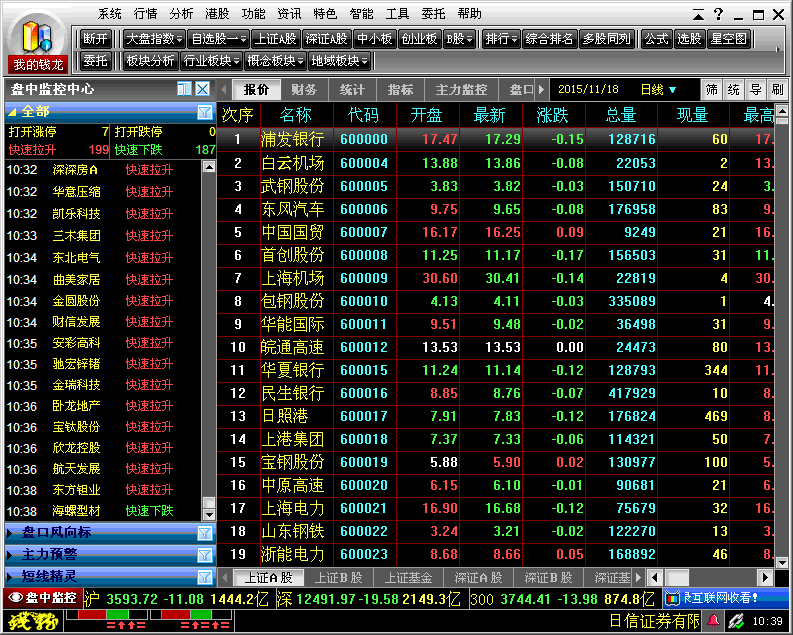Viewport: 793px width, 635px height.
Task: Open the 排行 dropdown
Action: tap(501, 39)
